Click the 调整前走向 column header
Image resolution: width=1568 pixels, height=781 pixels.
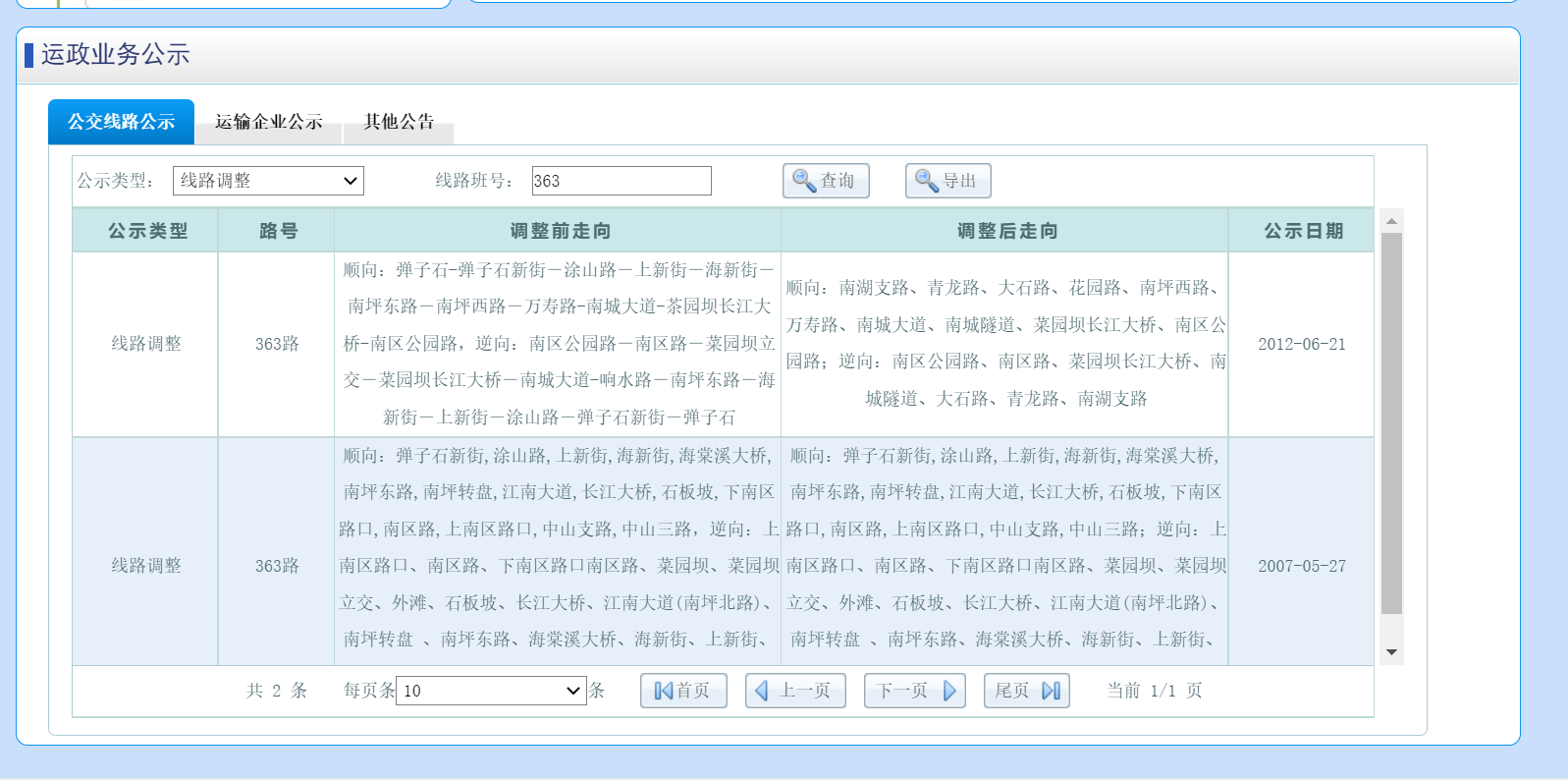(559, 231)
